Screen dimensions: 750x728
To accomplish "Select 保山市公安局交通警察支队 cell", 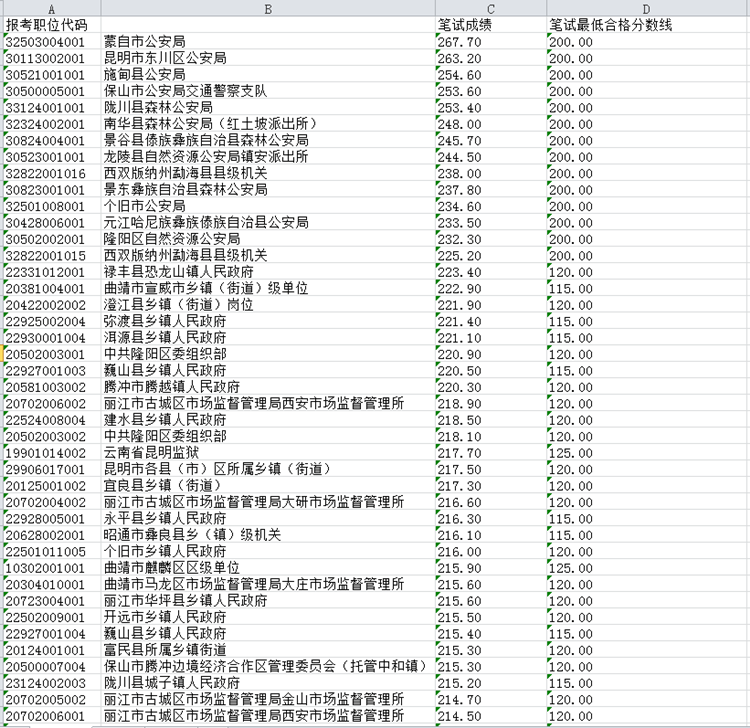I will 268,91.
